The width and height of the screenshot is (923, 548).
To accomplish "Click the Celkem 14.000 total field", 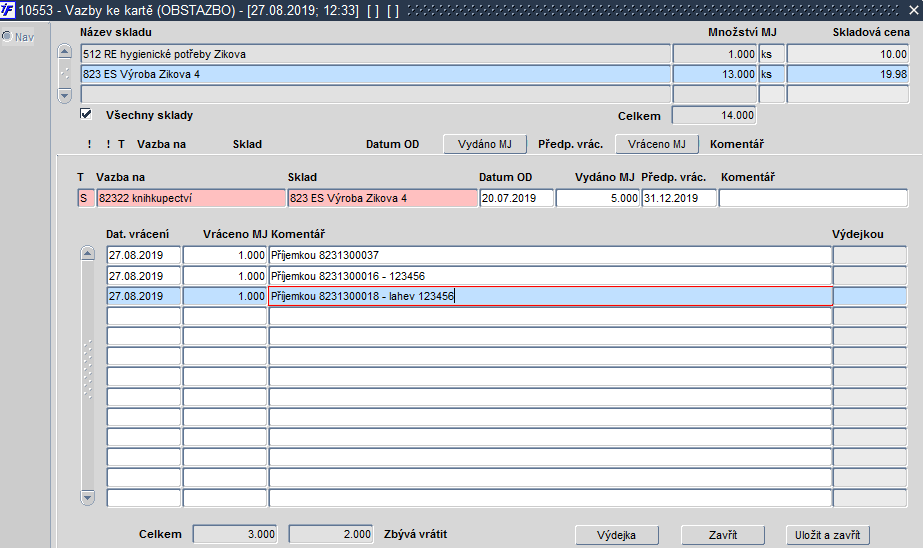I will (x=714, y=115).
